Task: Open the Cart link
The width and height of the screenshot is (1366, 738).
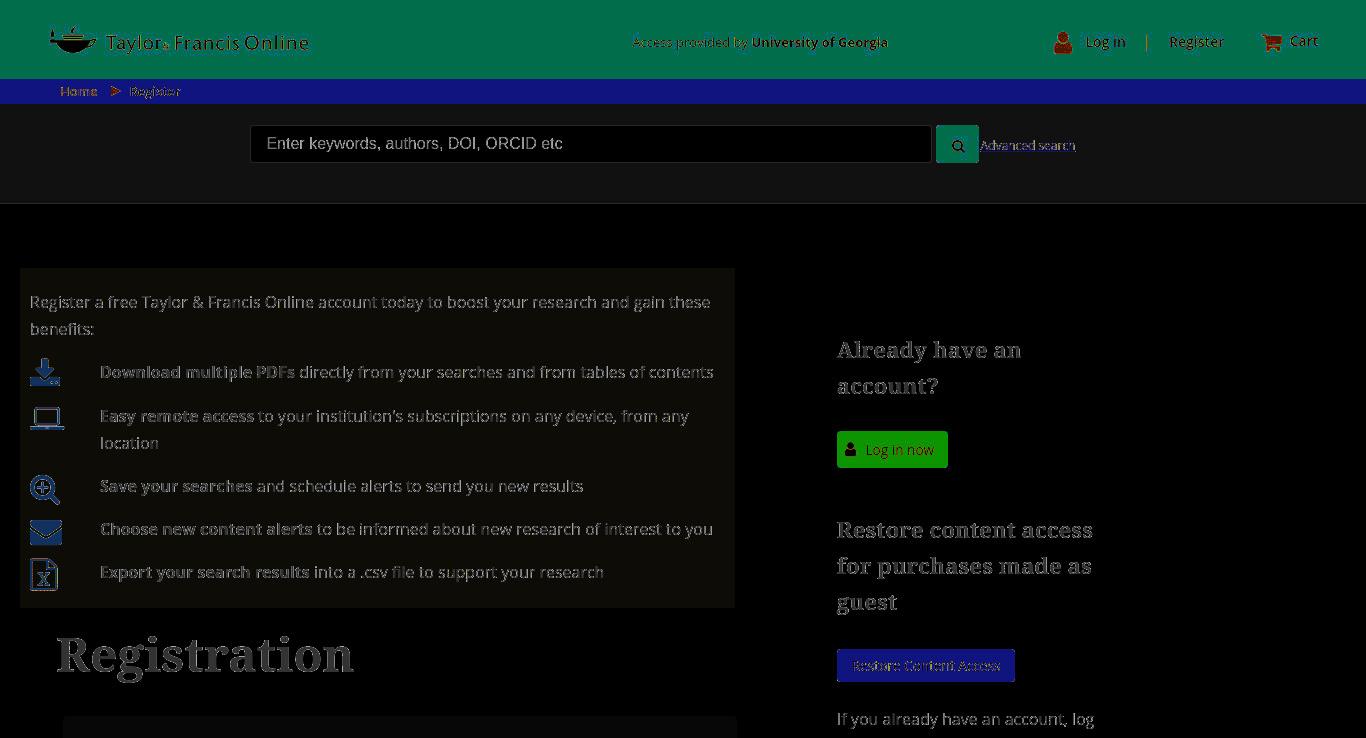Action: (1304, 41)
